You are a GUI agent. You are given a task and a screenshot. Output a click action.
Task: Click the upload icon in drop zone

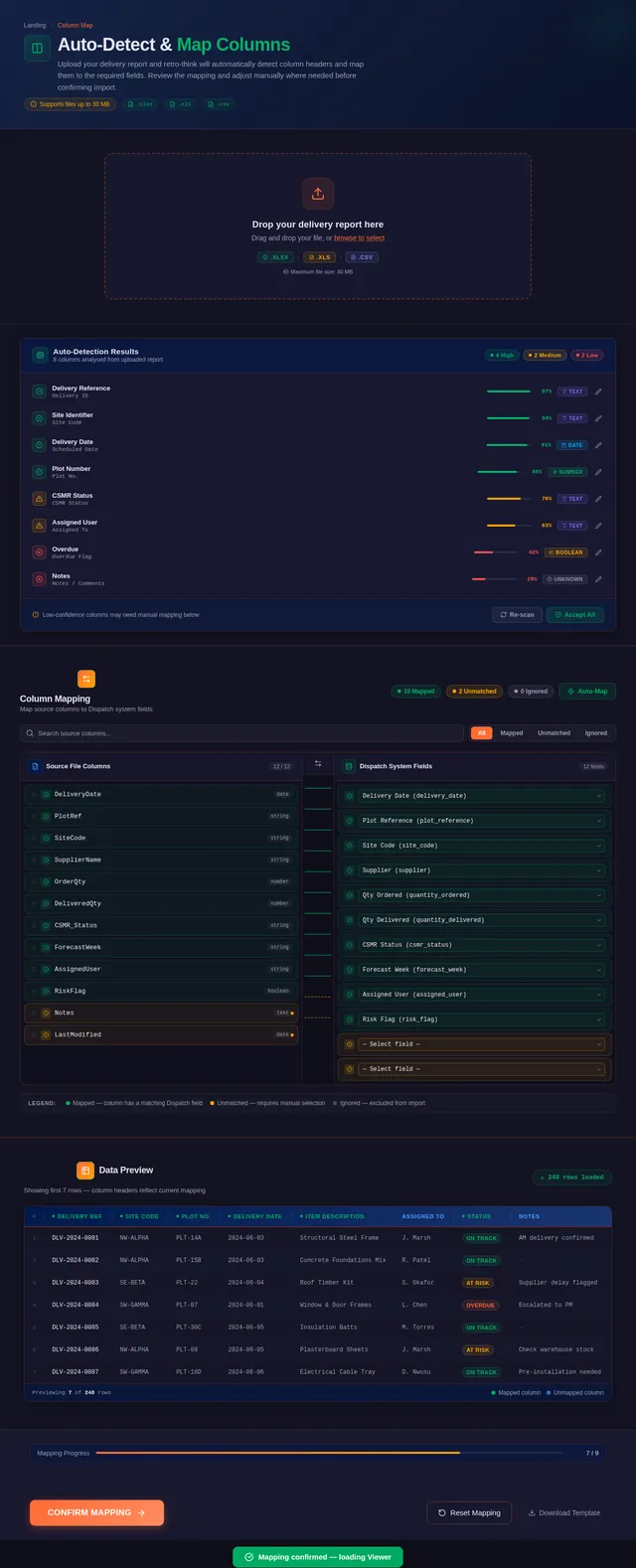(318, 194)
